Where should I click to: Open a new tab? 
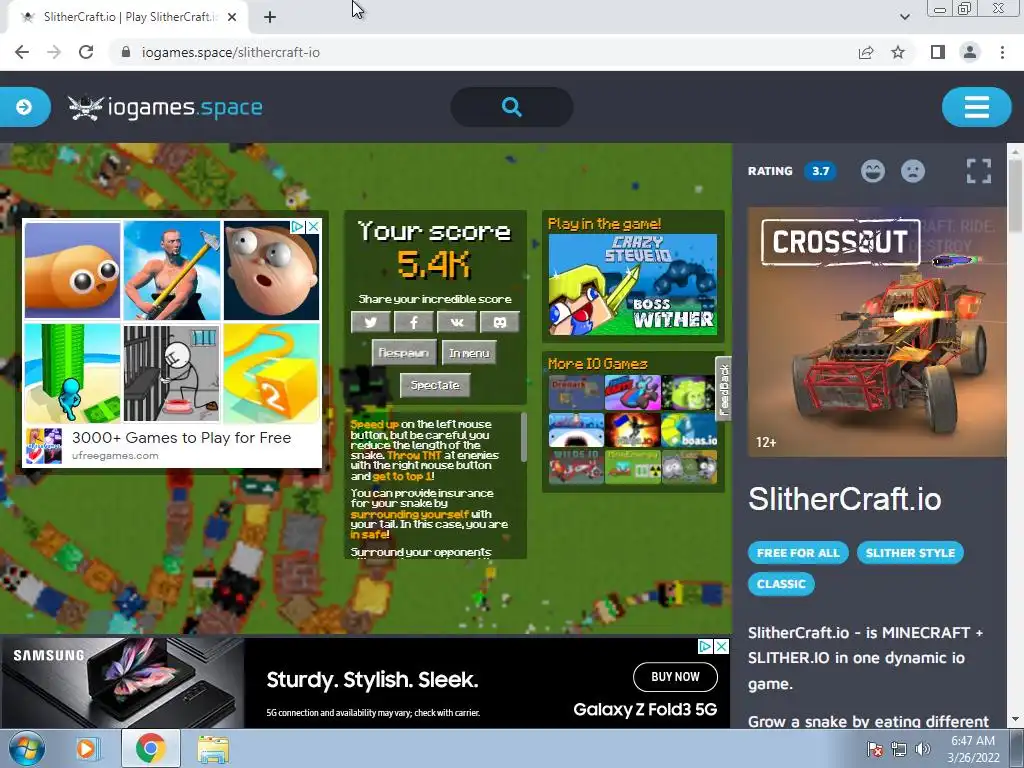click(x=270, y=17)
